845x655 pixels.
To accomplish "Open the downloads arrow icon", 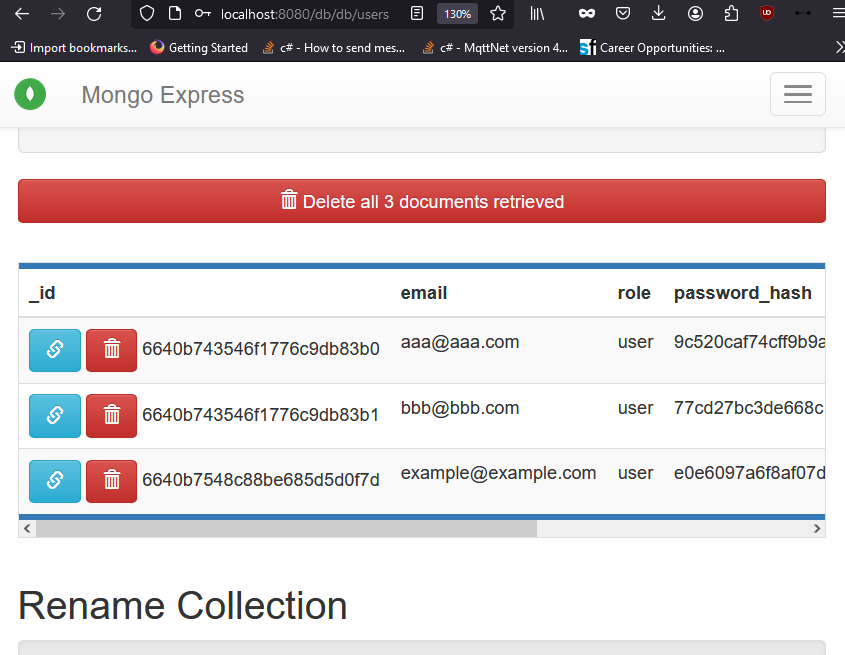I will (x=658, y=13).
